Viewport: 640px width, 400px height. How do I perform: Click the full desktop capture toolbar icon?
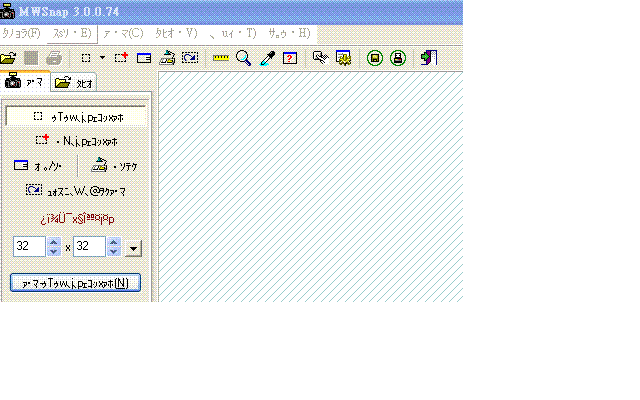167,58
